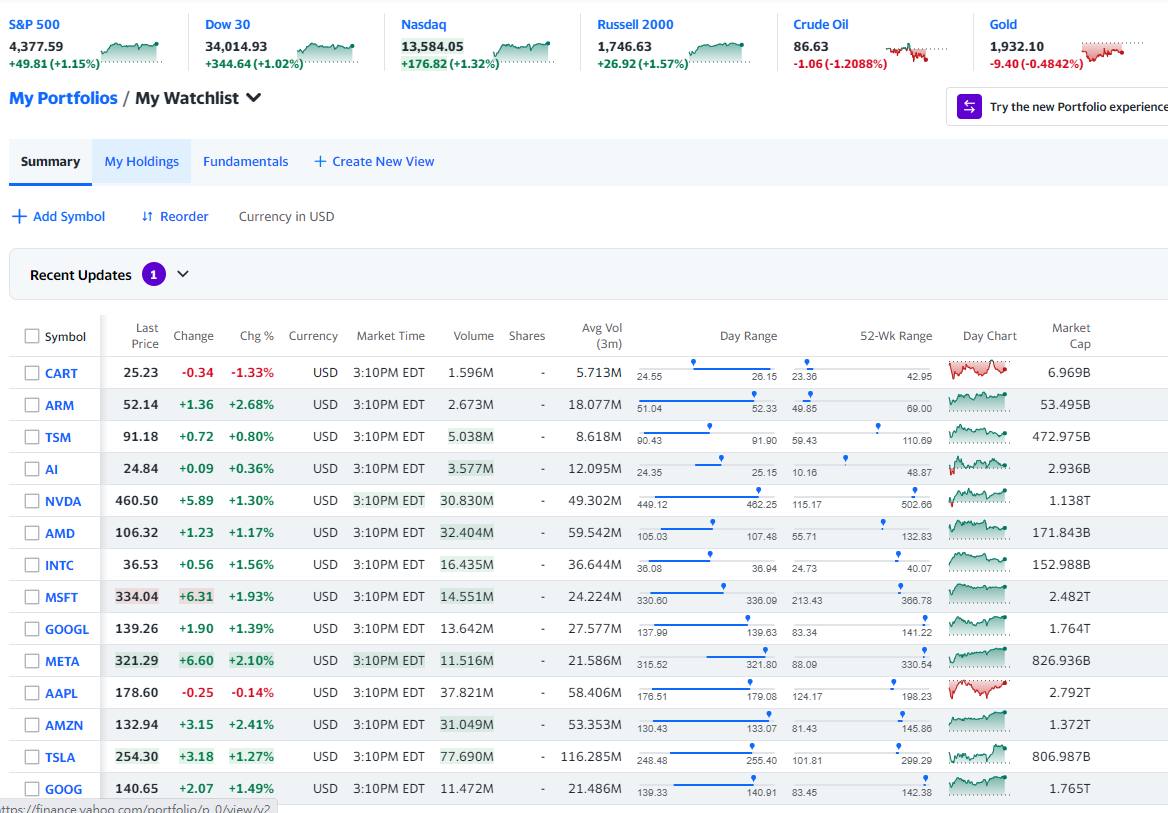Tick the checkbox for CART row
This screenshot has height=813, width=1168.
point(32,373)
